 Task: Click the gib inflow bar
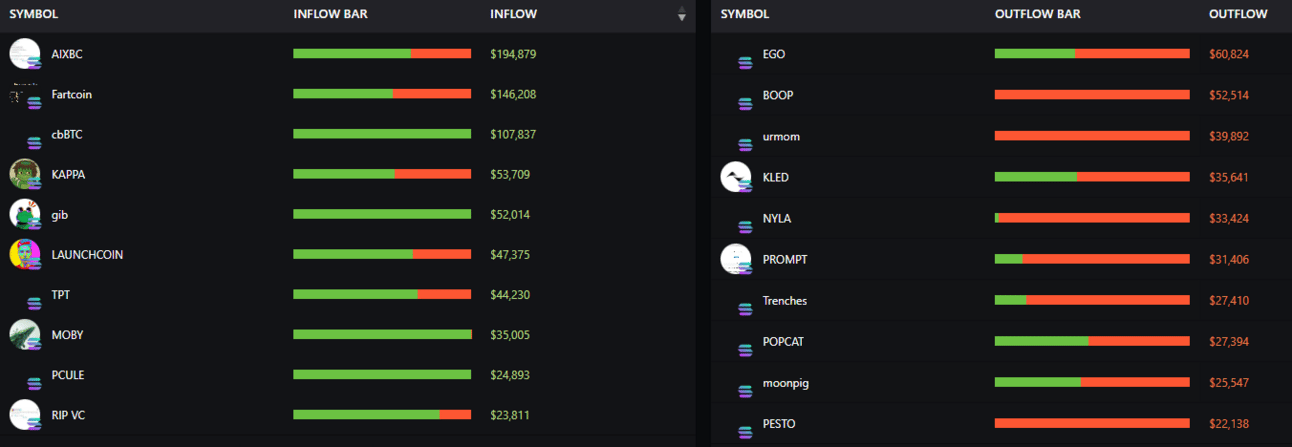pyautogui.click(x=382, y=214)
